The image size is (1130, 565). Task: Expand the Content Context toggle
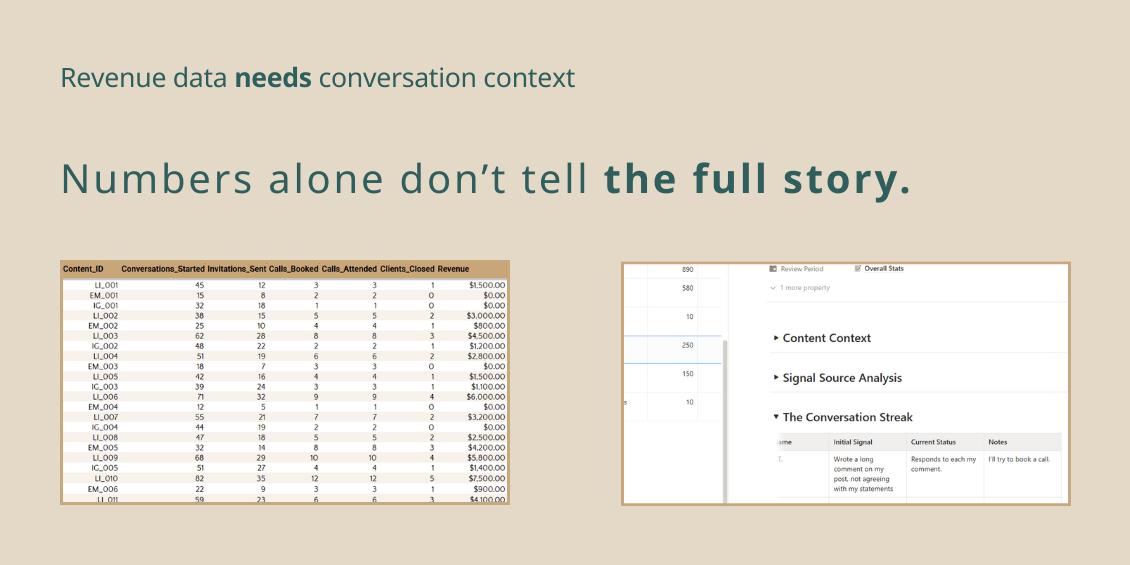776,337
